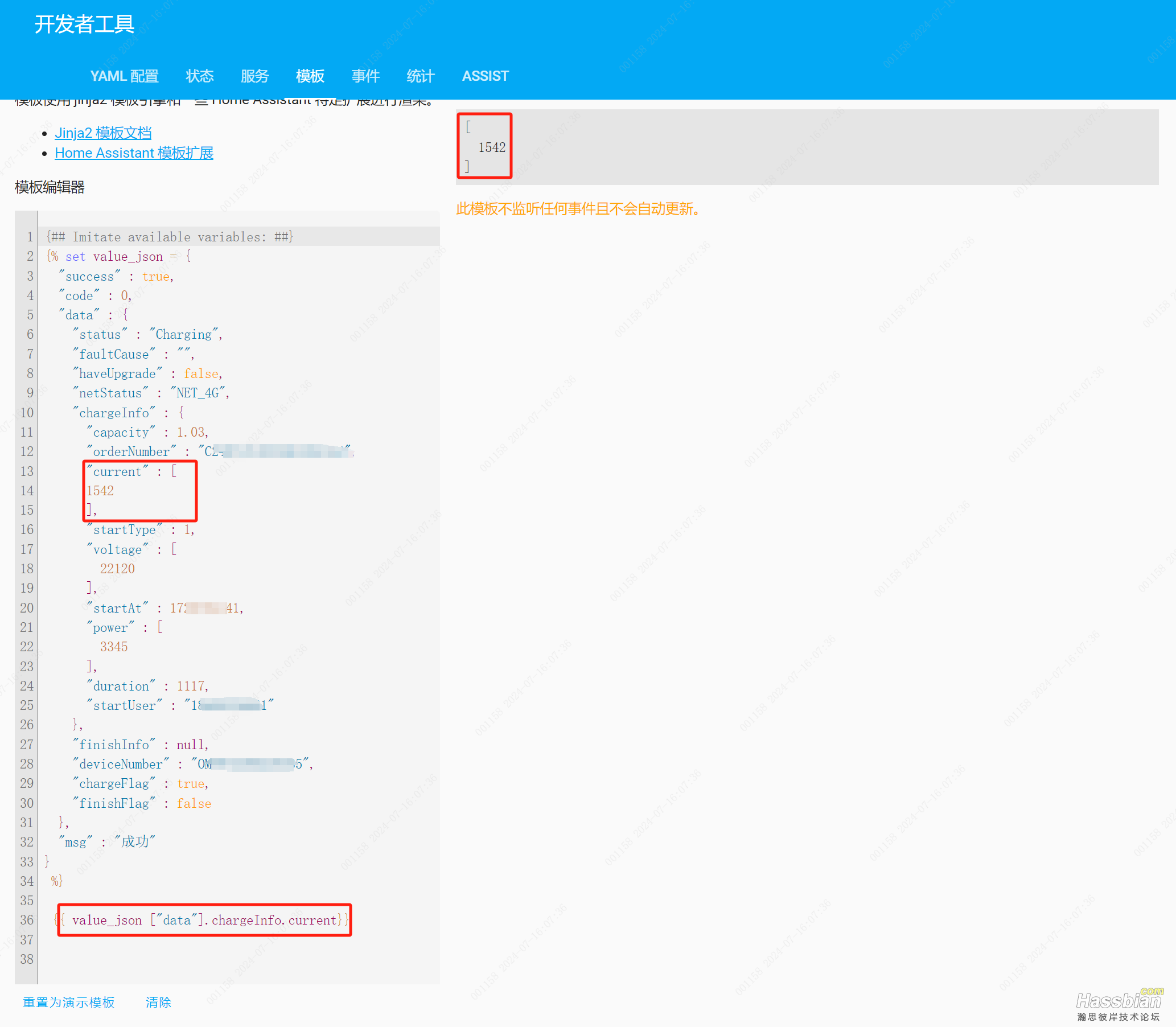Image resolution: width=1176 pixels, height=1027 pixels.
Task: Click the "faultCause" line
Action: coord(134,354)
